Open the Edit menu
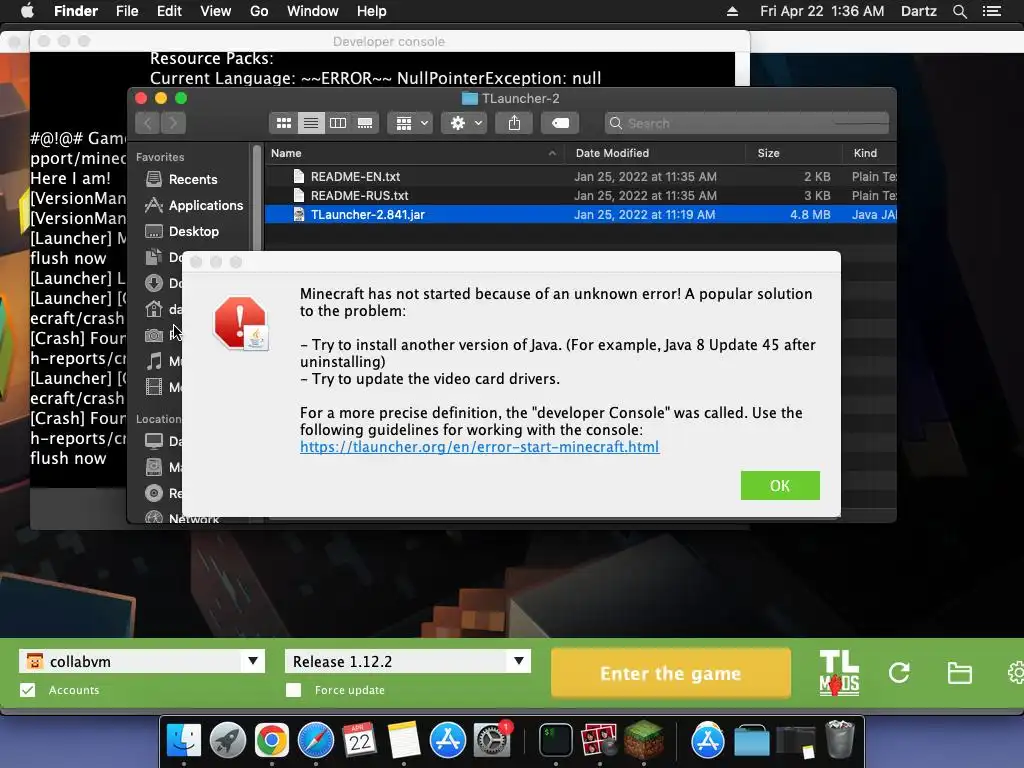The width and height of the screenshot is (1024, 768). [169, 11]
